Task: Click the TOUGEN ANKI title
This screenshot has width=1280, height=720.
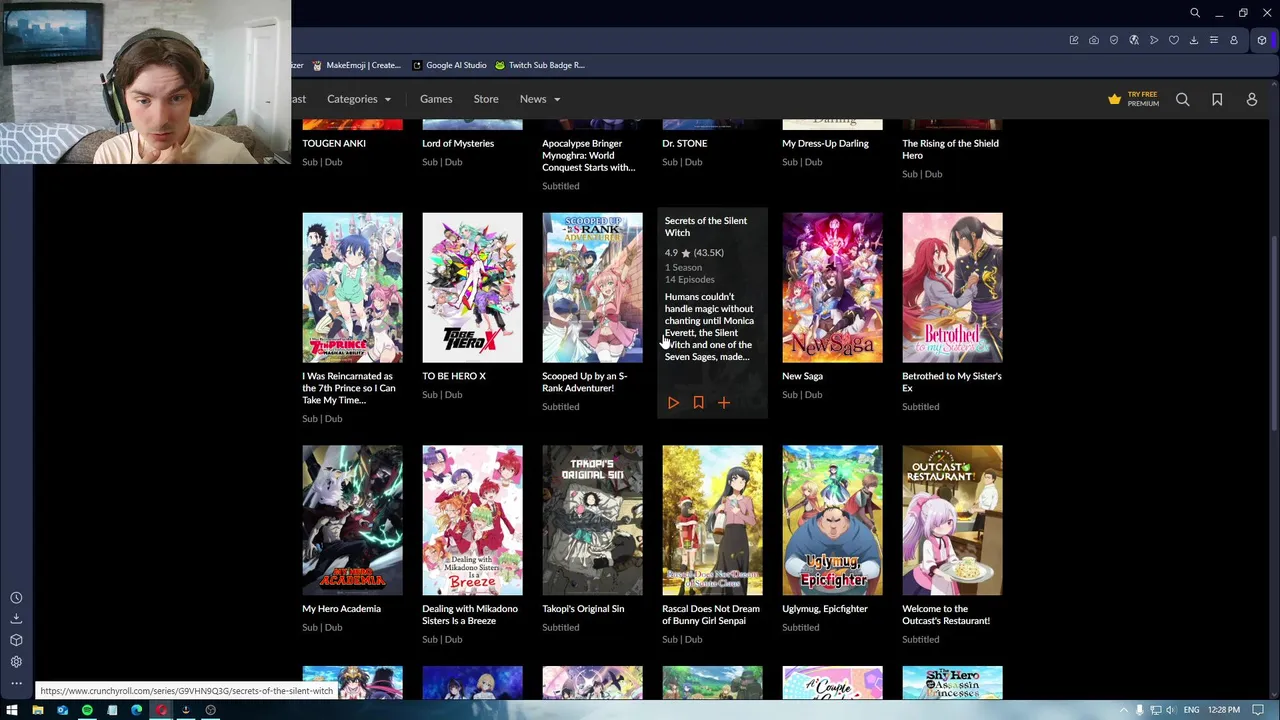Action: [x=334, y=143]
